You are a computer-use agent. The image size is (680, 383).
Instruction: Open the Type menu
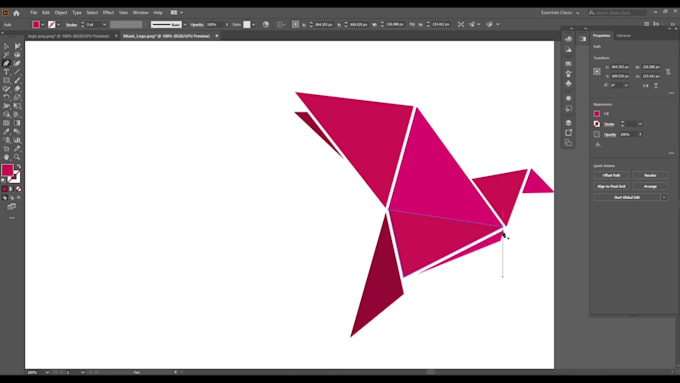pyautogui.click(x=77, y=13)
